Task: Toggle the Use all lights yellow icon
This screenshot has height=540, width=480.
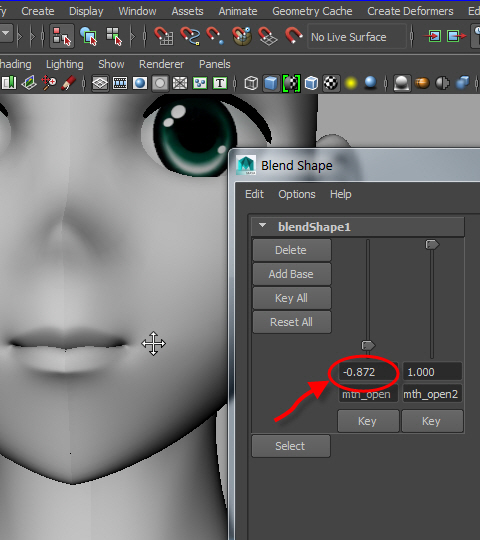Action: point(351,83)
